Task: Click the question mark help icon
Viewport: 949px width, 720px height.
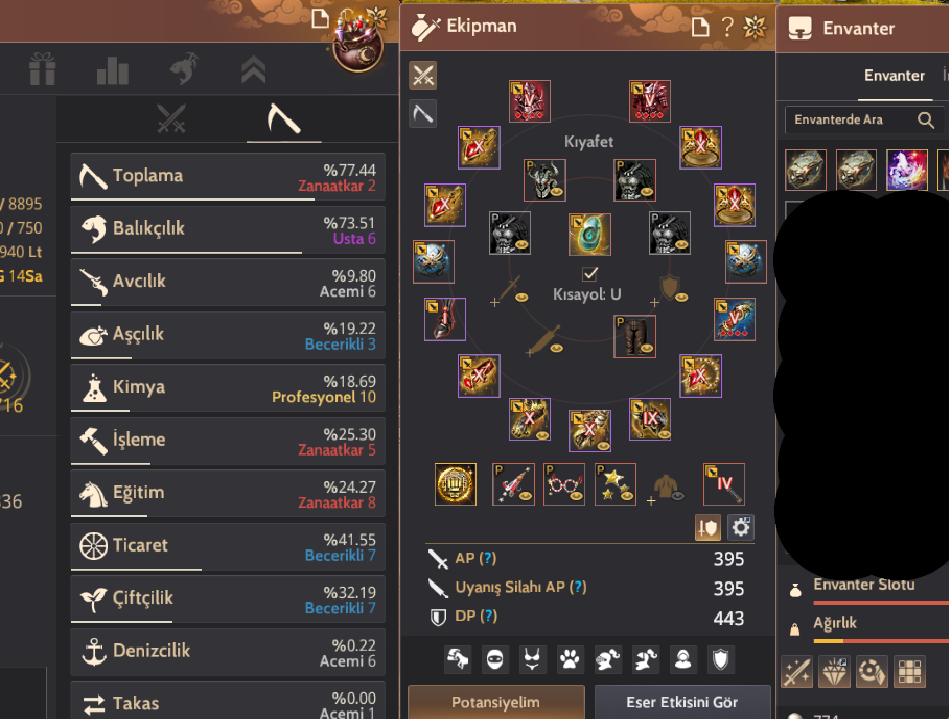Action: click(727, 27)
